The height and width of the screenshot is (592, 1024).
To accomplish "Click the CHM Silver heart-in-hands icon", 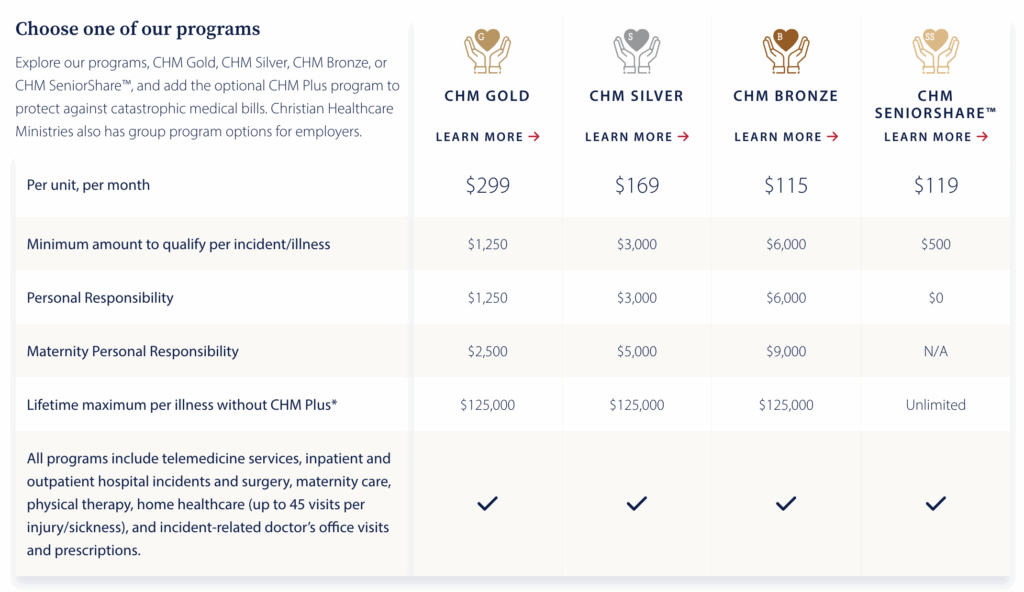I will pos(636,51).
